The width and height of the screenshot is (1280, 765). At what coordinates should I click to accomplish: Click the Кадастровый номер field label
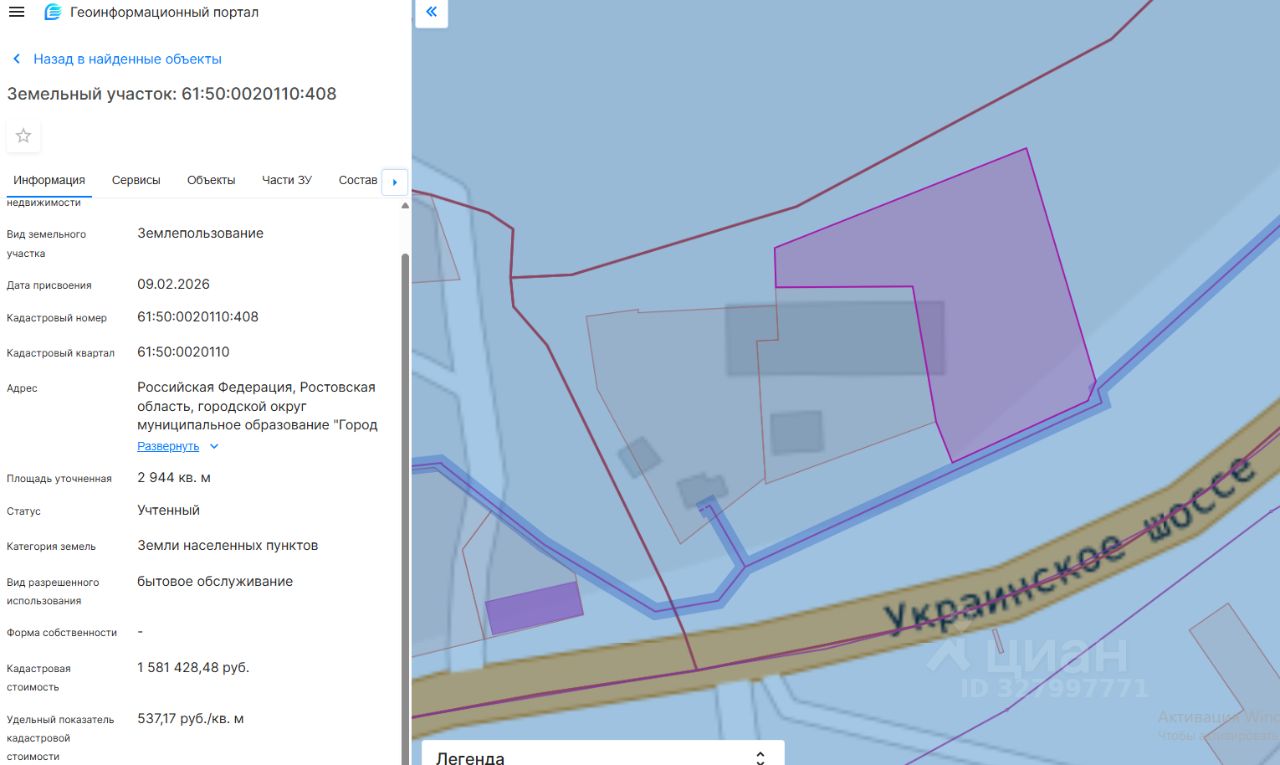click(x=57, y=318)
